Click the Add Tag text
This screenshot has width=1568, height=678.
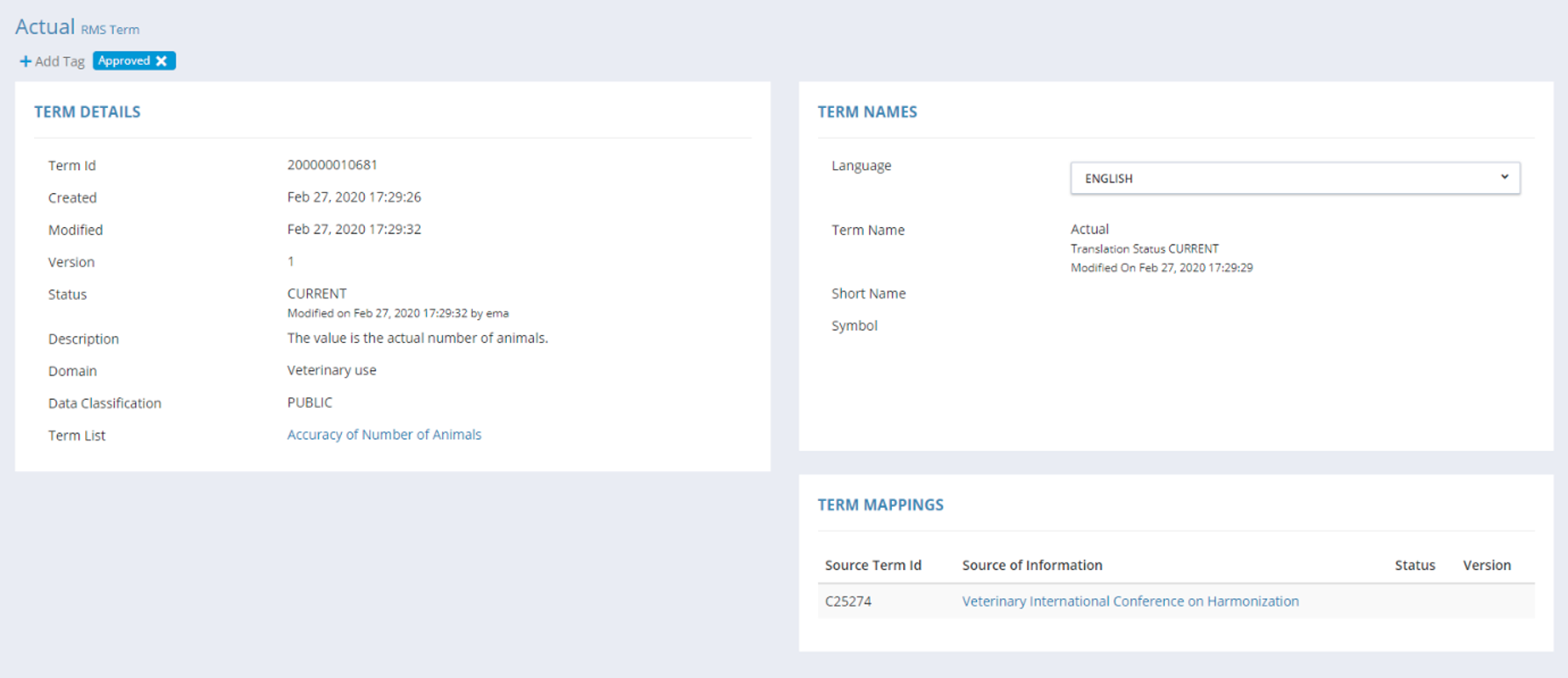[60, 61]
